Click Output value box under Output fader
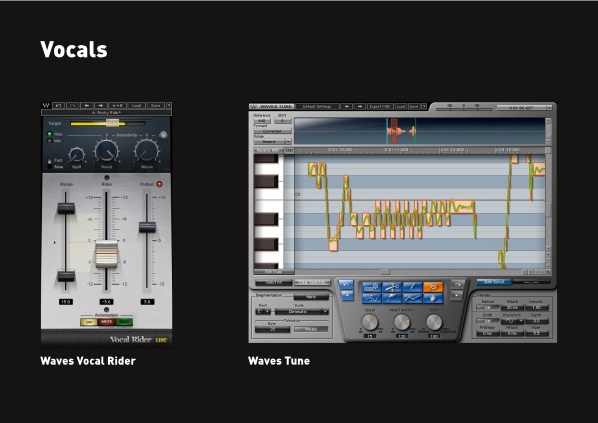 [147, 302]
